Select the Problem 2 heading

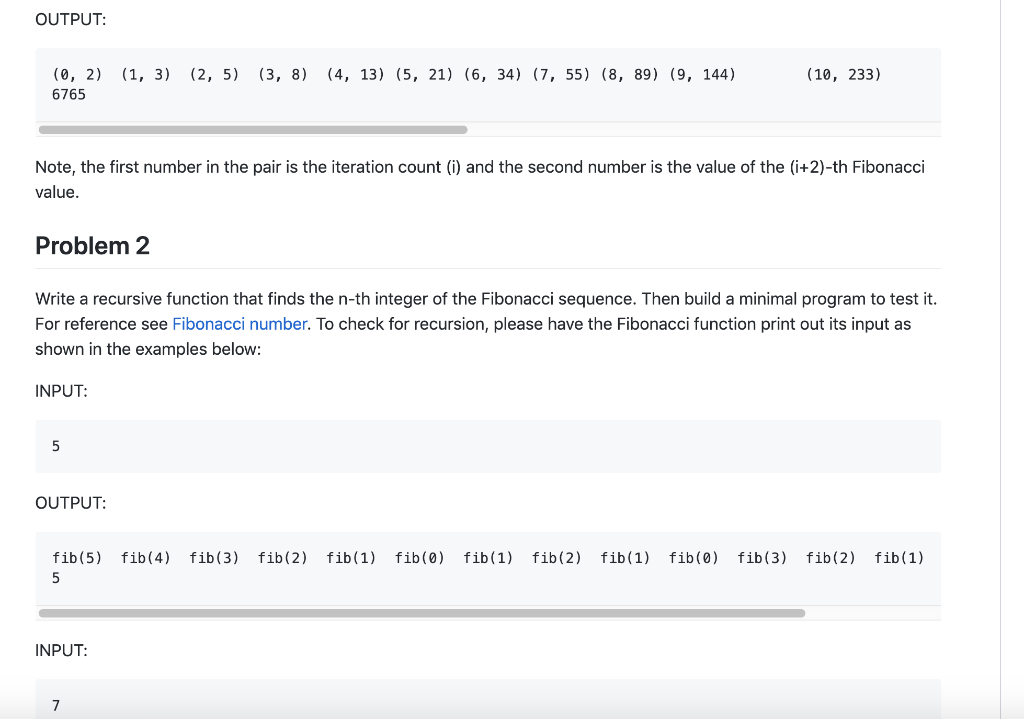(92, 246)
